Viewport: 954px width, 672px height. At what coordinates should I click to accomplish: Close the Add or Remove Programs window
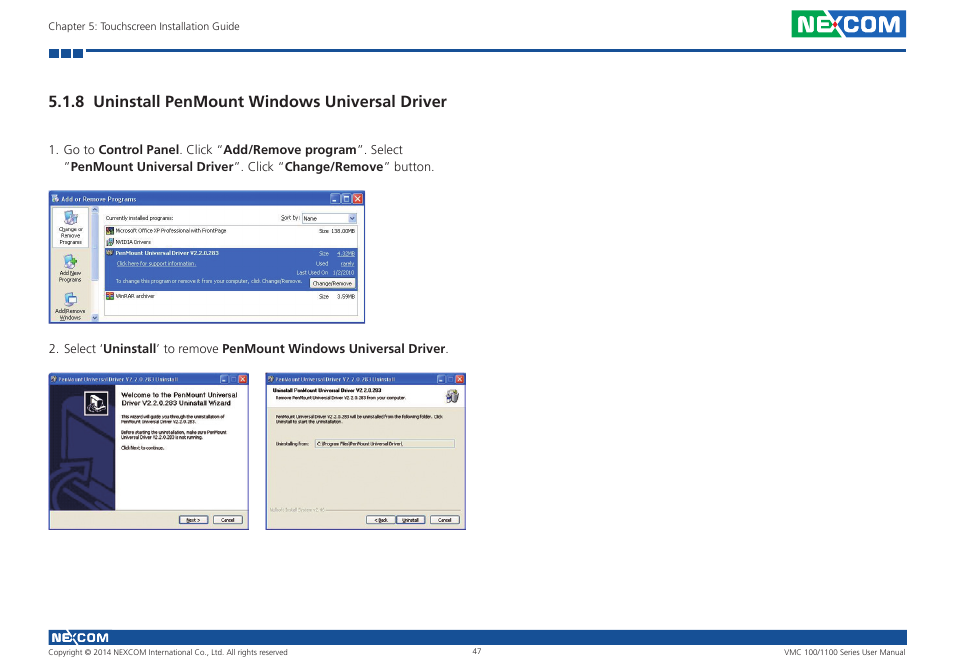point(358,199)
